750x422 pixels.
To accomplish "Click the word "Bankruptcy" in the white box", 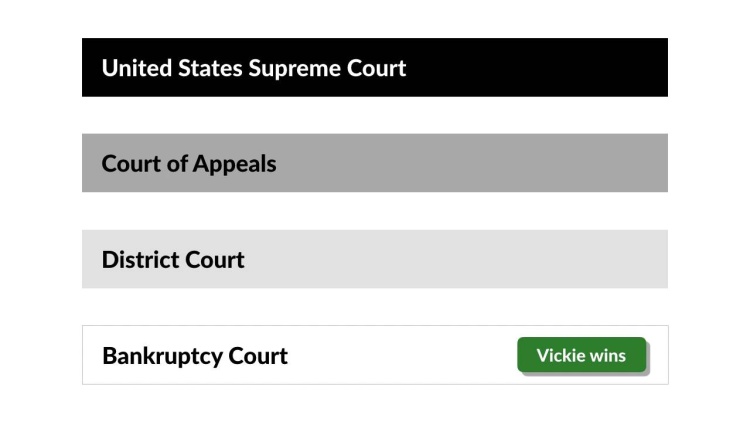I will pos(163,357).
